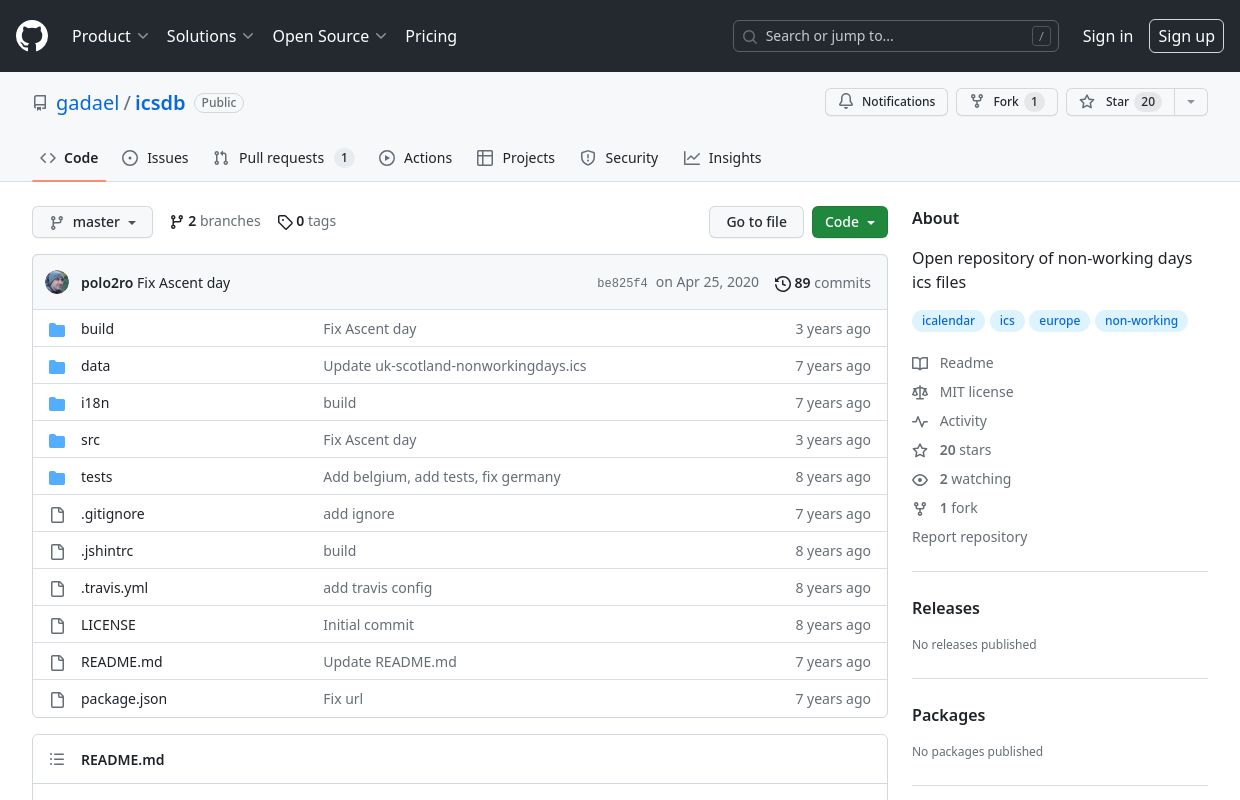Open the Insights tab
This screenshot has width=1240, height=800.
[x=722, y=158]
